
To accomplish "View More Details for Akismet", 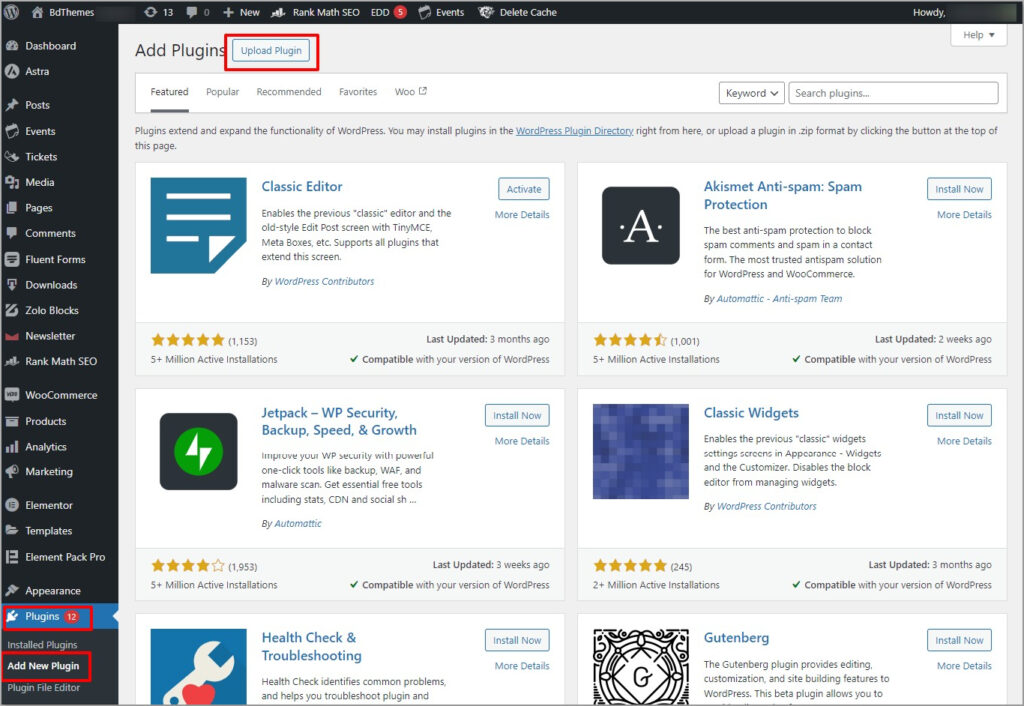I will click(964, 214).
